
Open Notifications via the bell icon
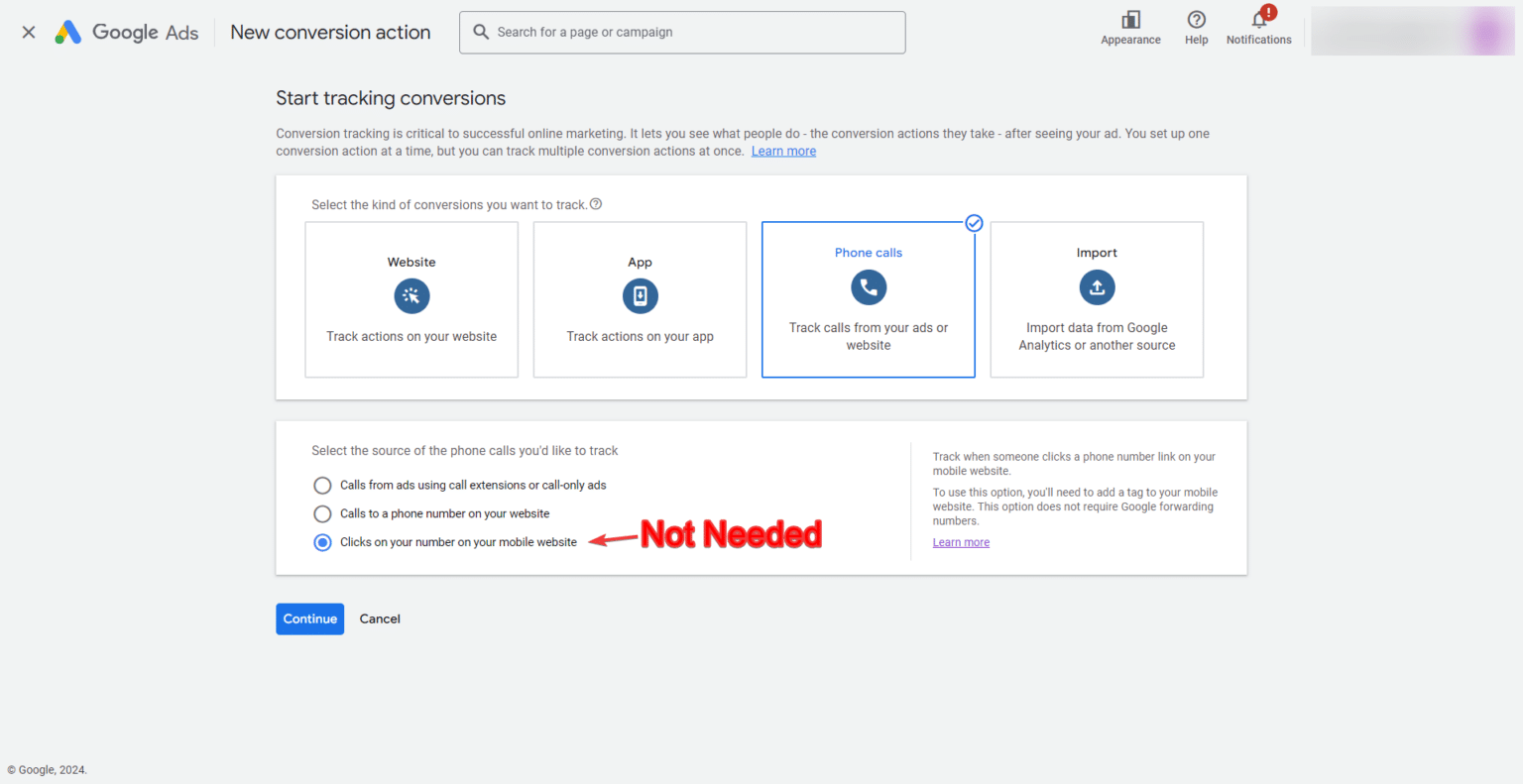point(1257,22)
